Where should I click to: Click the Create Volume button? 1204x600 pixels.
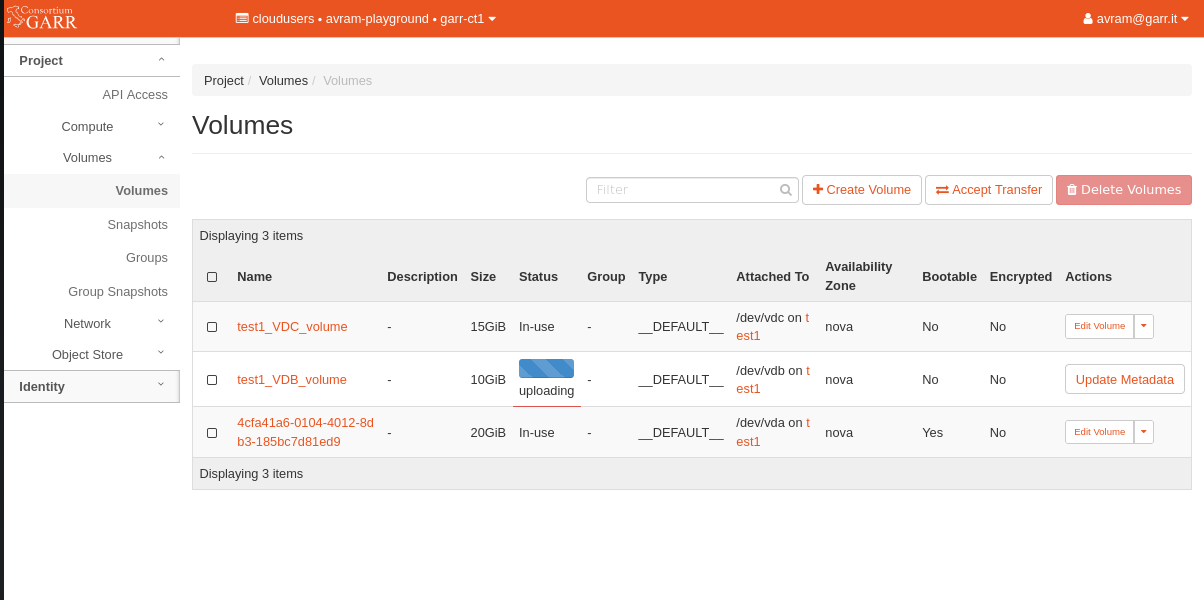(862, 190)
